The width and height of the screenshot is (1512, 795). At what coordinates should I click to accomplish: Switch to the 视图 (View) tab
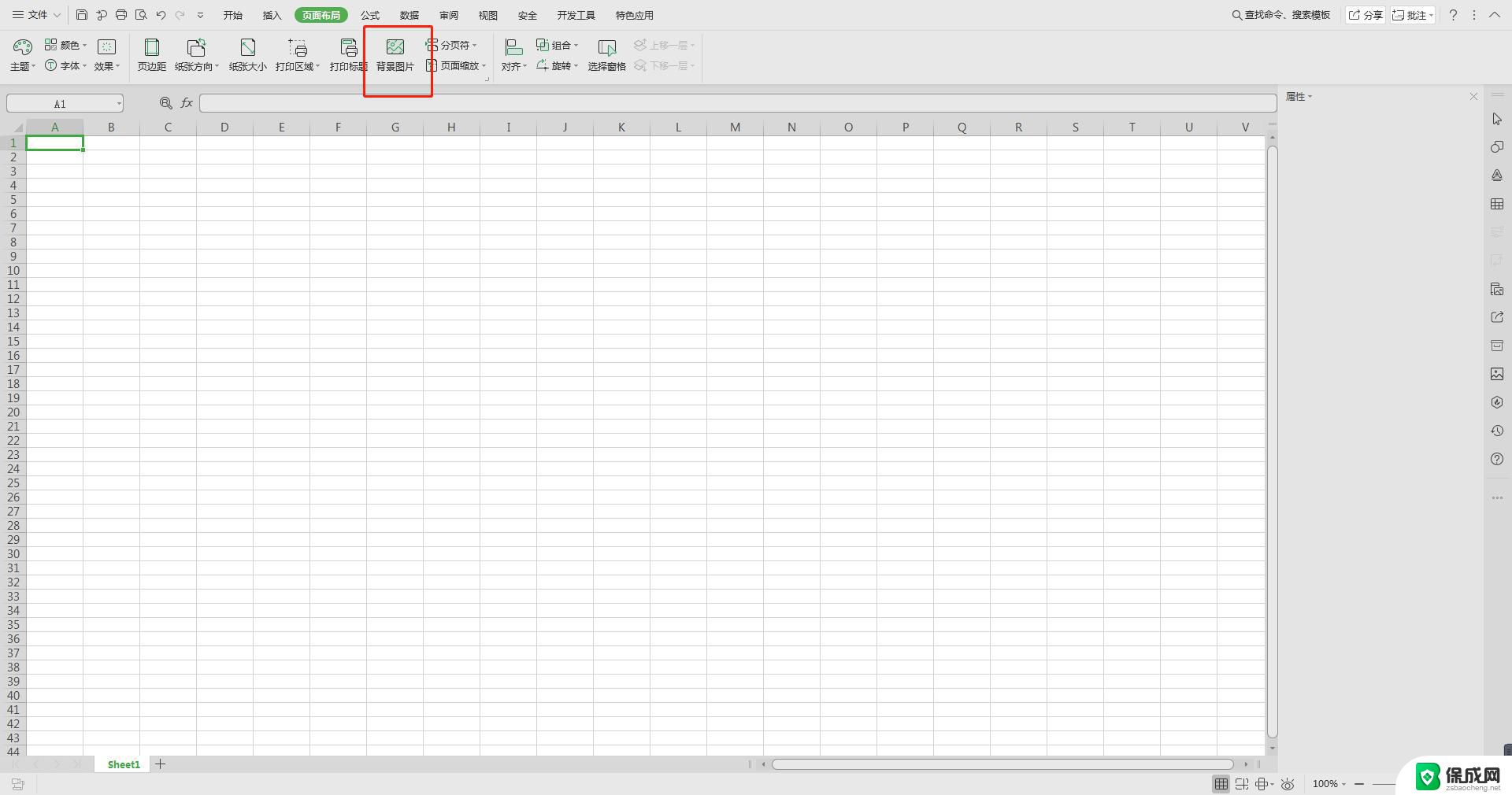[488, 15]
